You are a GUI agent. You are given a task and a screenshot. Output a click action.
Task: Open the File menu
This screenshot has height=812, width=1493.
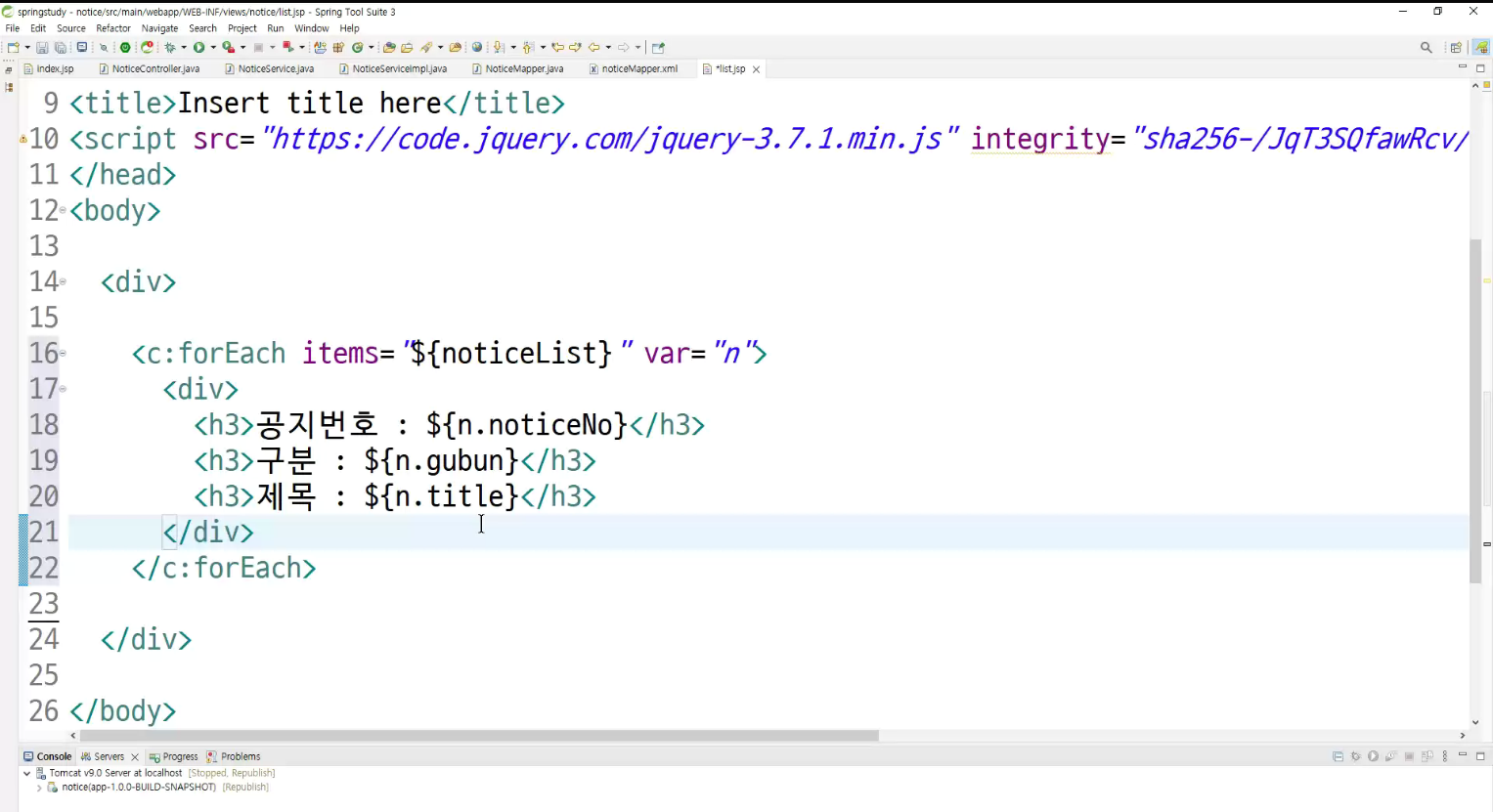[x=13, y=28]
